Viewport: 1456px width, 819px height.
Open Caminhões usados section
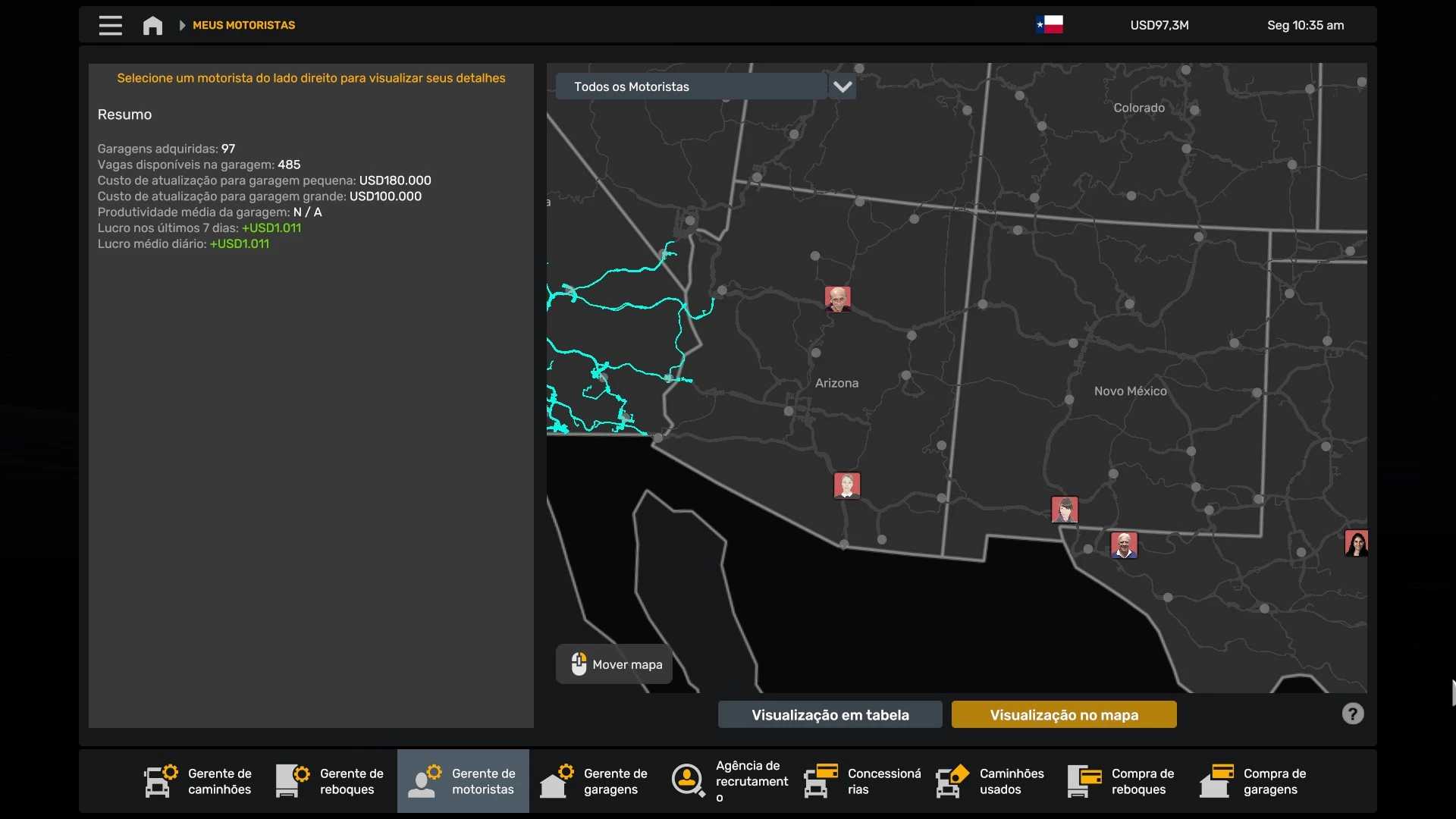pyautogui.click(x=990, y=781)
